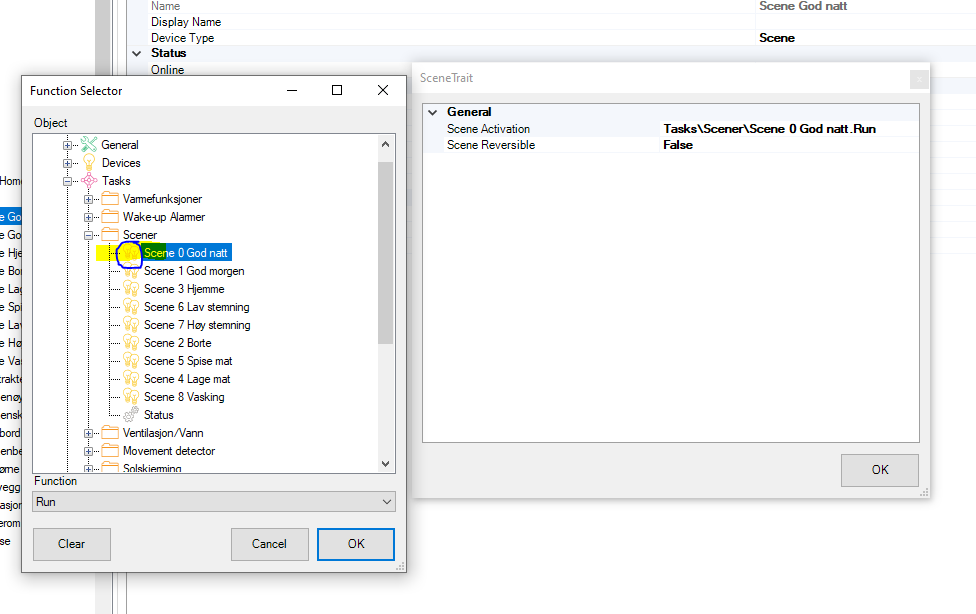Expand the Ventilasjon/Vann folder
The height and width of the screenshot is (614, 976).
(x=89, y=433)
